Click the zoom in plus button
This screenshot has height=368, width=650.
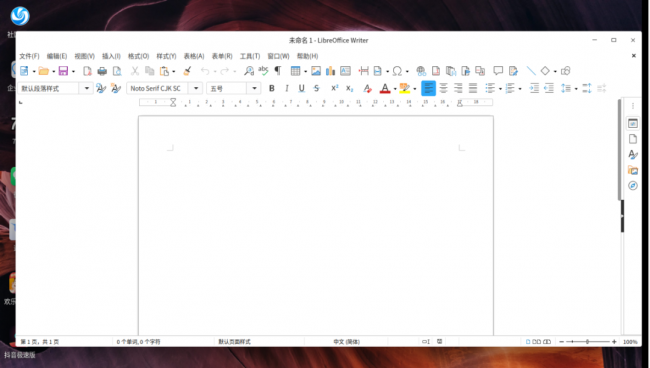tap(614, 341)
